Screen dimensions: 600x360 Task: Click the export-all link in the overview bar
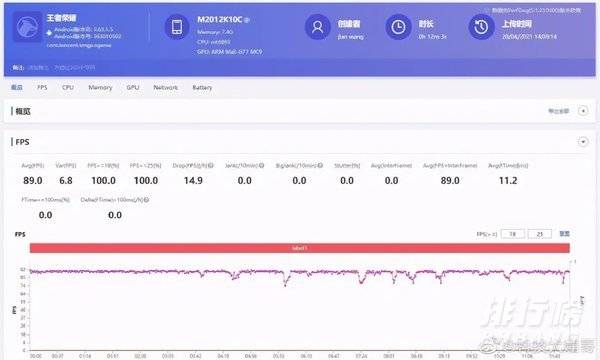click(559, 111)
